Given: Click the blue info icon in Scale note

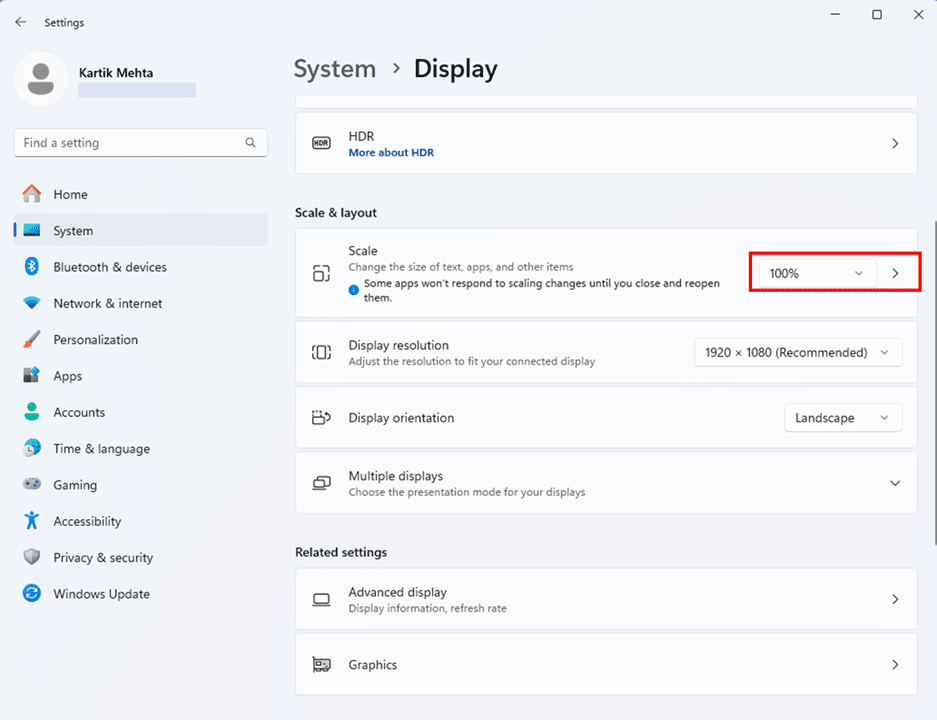Looking at the screenshot, I should 354,290.
